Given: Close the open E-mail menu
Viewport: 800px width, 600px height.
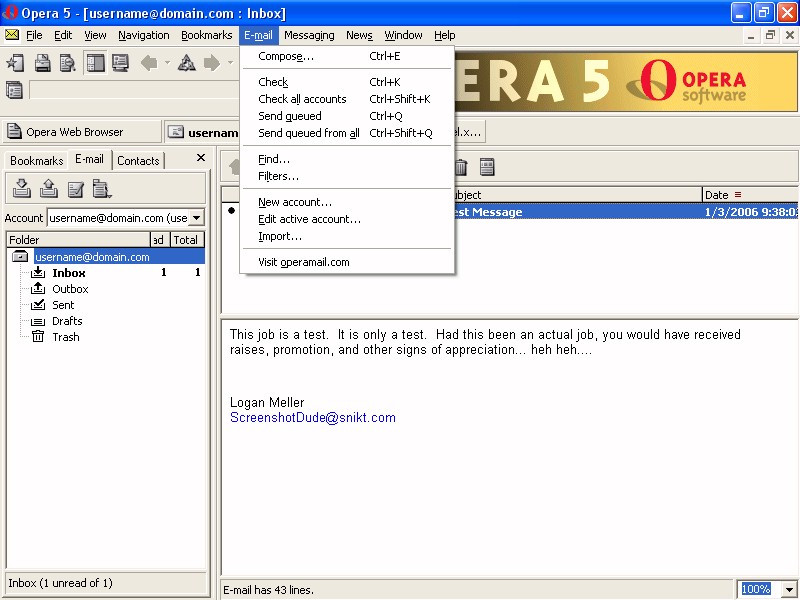Looking at the screenshot, I should (258, 35).
